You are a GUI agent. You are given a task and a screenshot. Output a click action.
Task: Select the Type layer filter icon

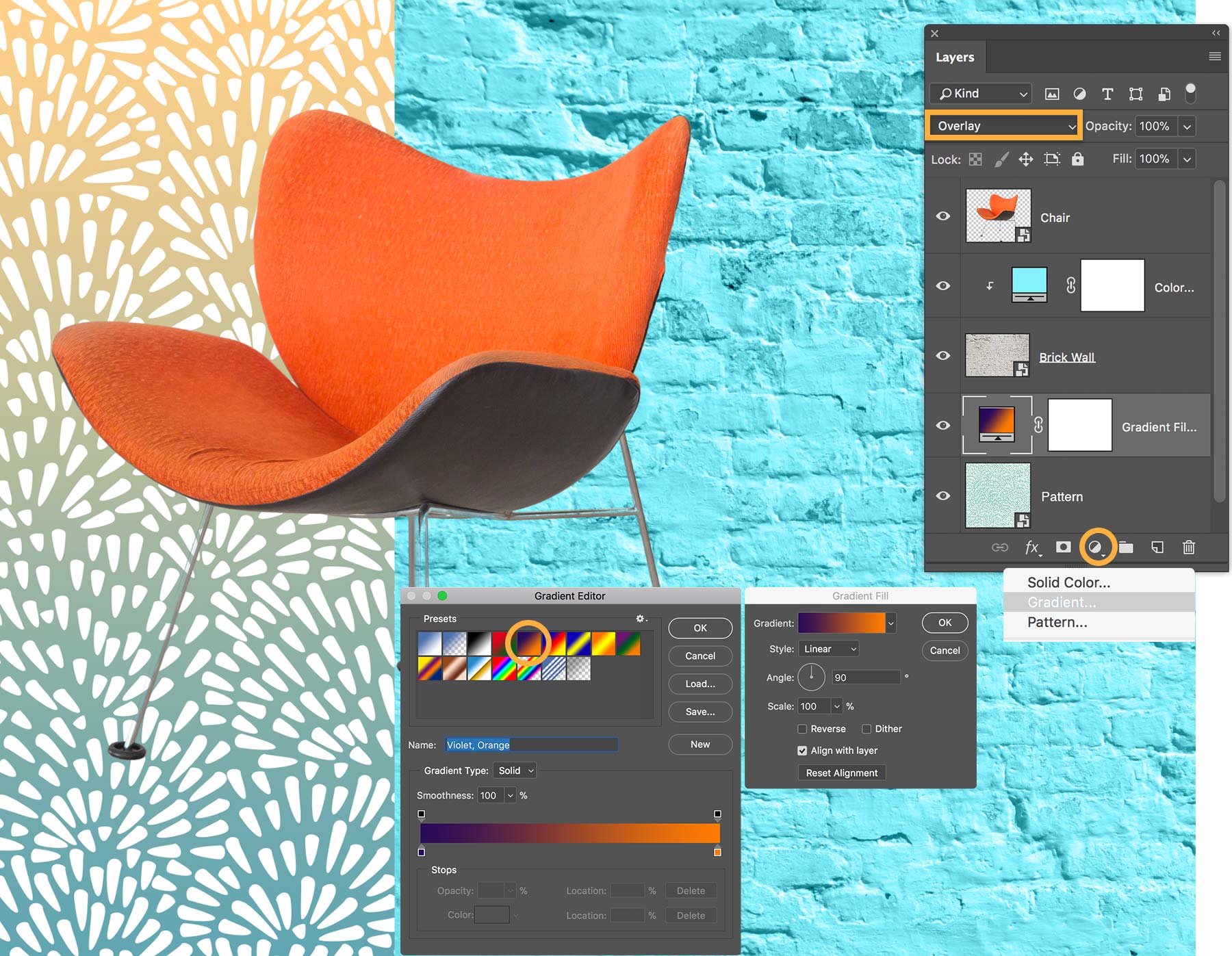1107,94
